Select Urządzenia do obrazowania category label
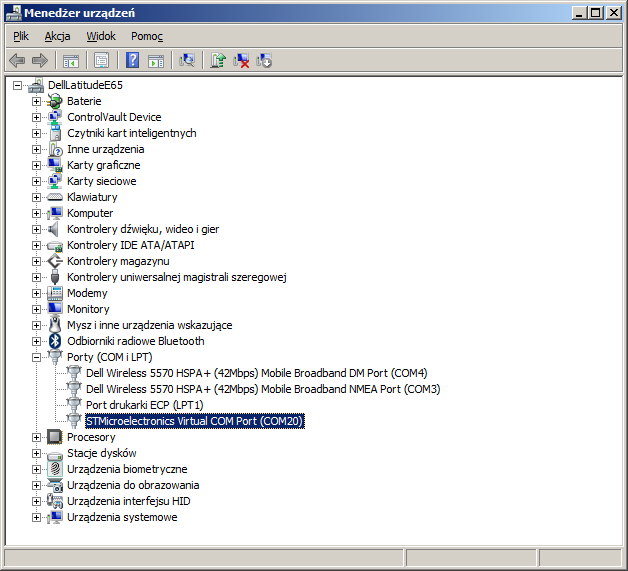 point(133,485)
